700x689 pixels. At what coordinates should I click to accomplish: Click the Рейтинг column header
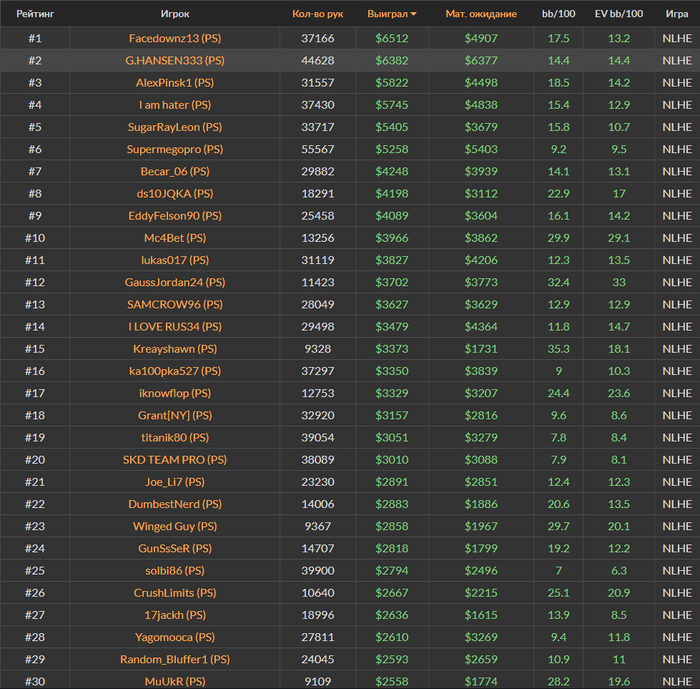click(35, 14)
